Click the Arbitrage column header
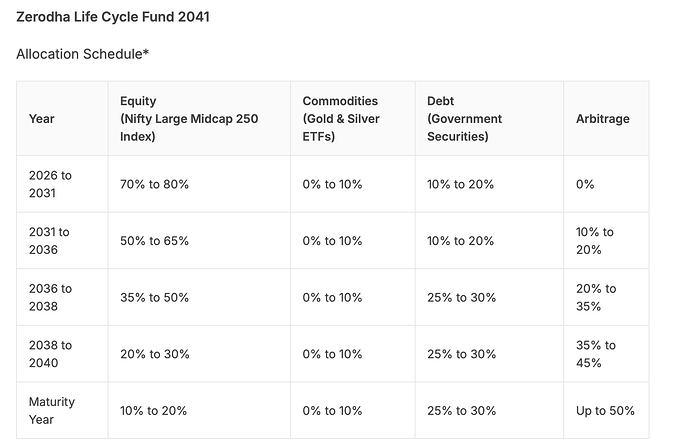 point(603,119)
